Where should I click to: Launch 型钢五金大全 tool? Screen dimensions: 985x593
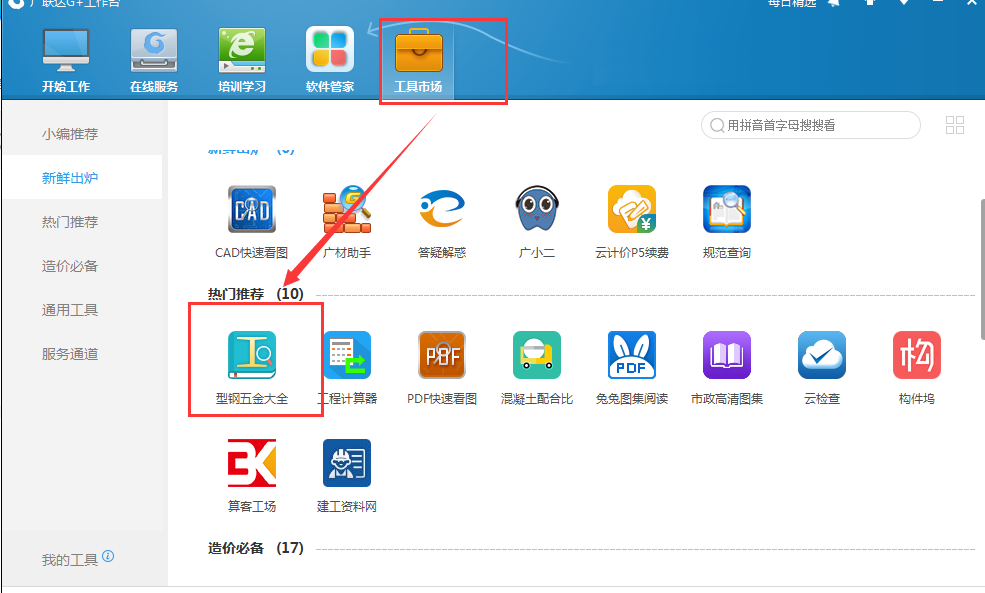pyautogui.click(x=252, y=368)
